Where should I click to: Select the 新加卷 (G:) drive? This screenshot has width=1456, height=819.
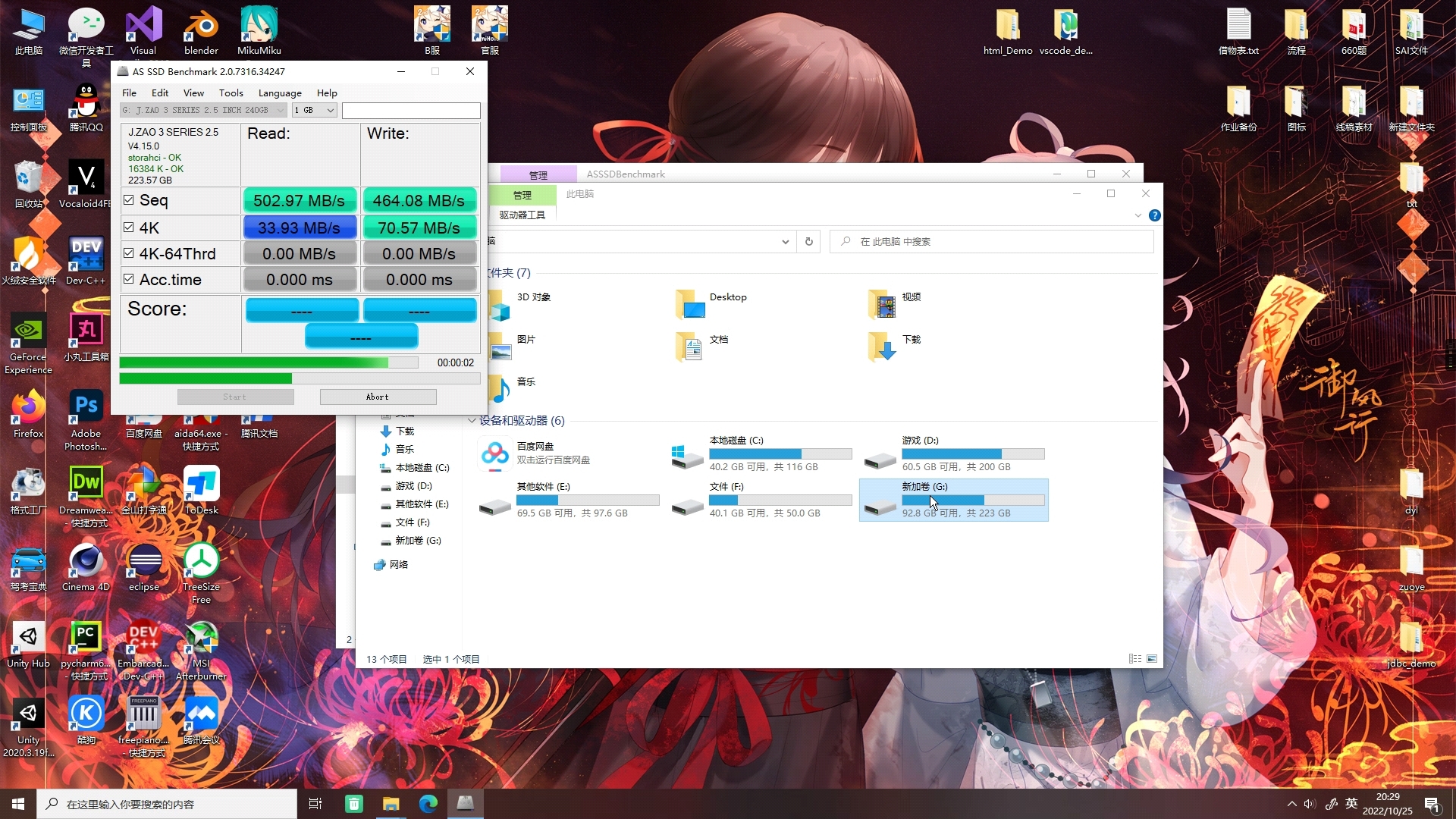pyautogui.click(x=954, y=500)
